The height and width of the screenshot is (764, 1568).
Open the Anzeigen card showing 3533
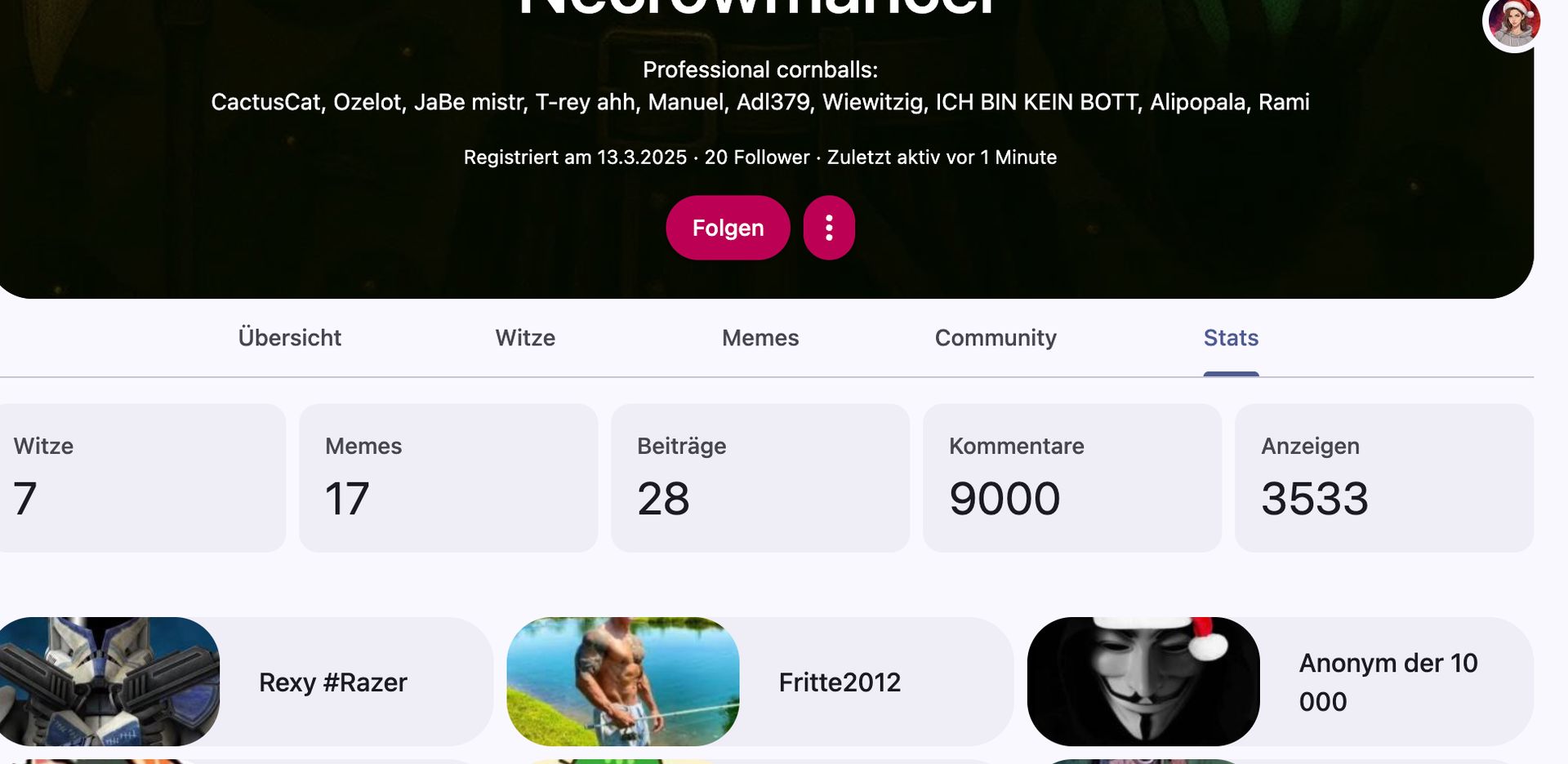(1384, 478)
